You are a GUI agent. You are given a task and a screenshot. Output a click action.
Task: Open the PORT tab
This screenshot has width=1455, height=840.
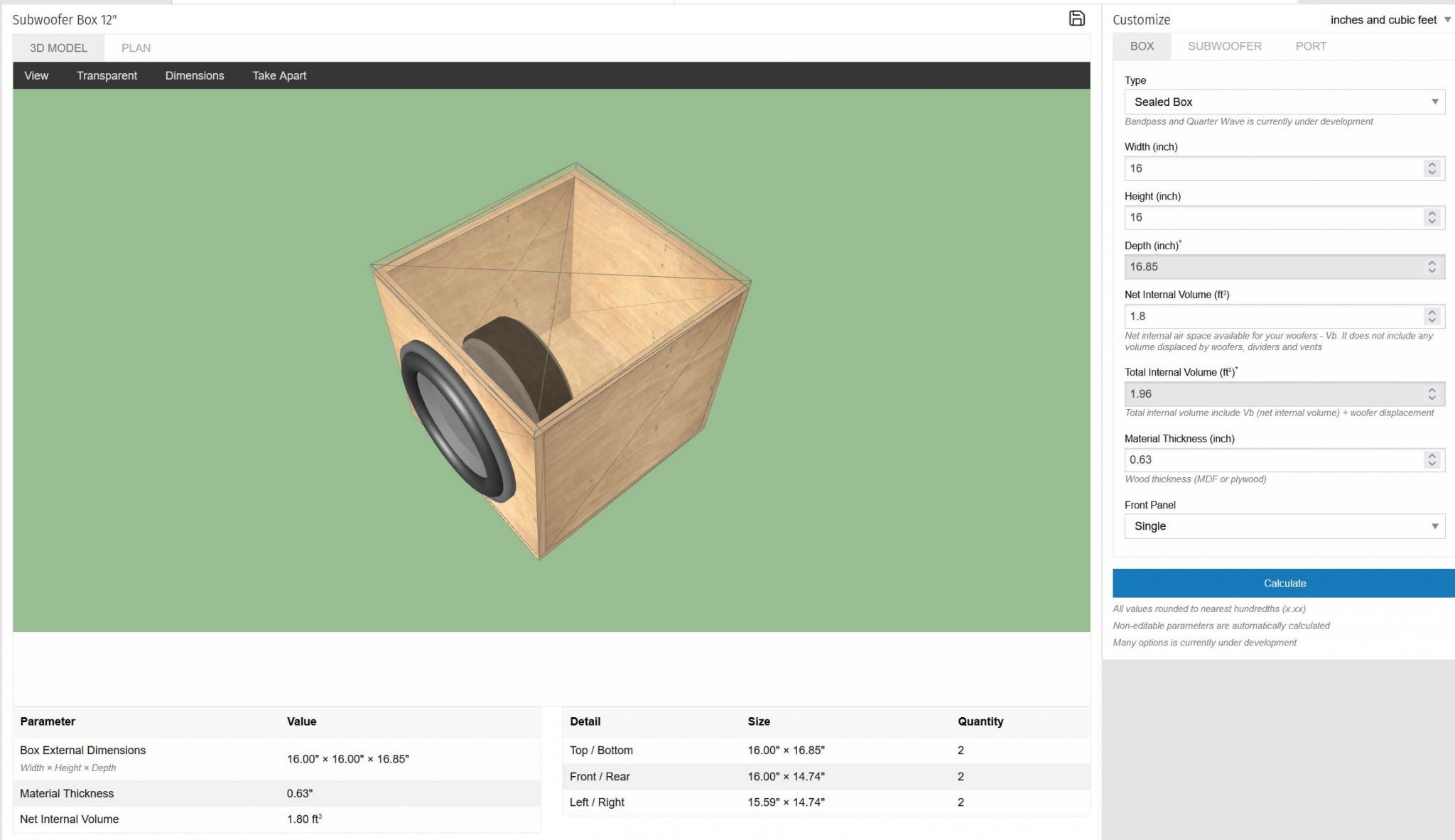point(1311,46)
